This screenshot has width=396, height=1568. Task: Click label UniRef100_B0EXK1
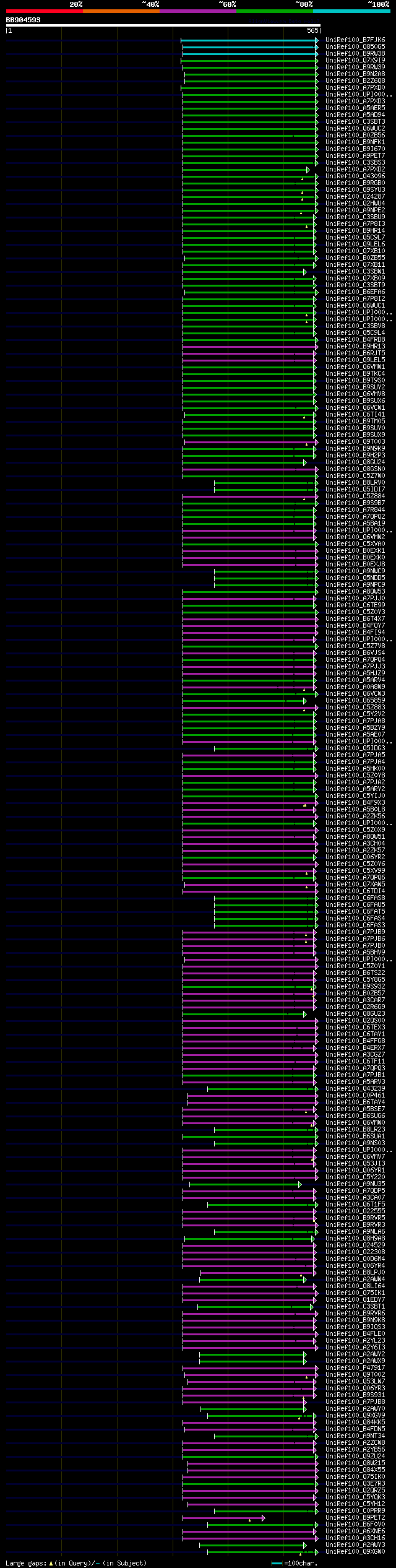coord(355,551)
